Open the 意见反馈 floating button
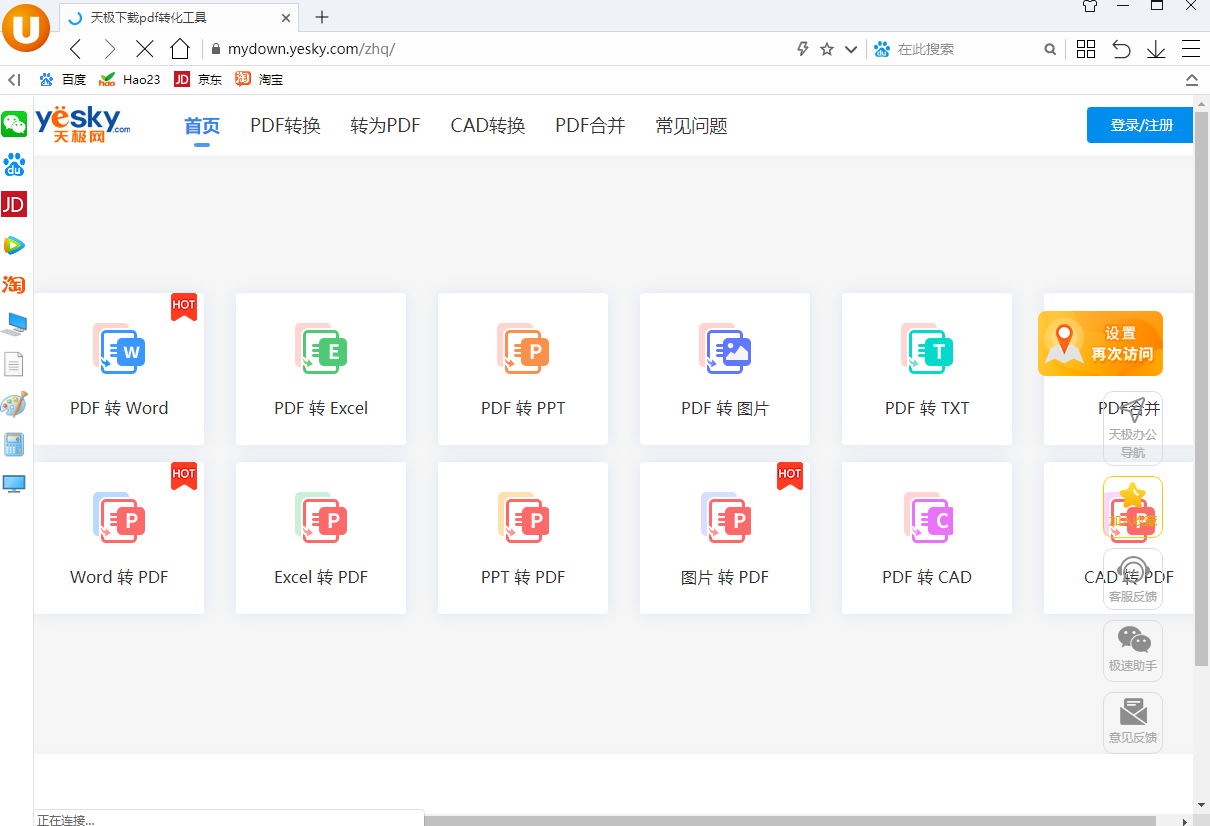The height and width of the screenshot is (826, 1210). point(1133,723)
